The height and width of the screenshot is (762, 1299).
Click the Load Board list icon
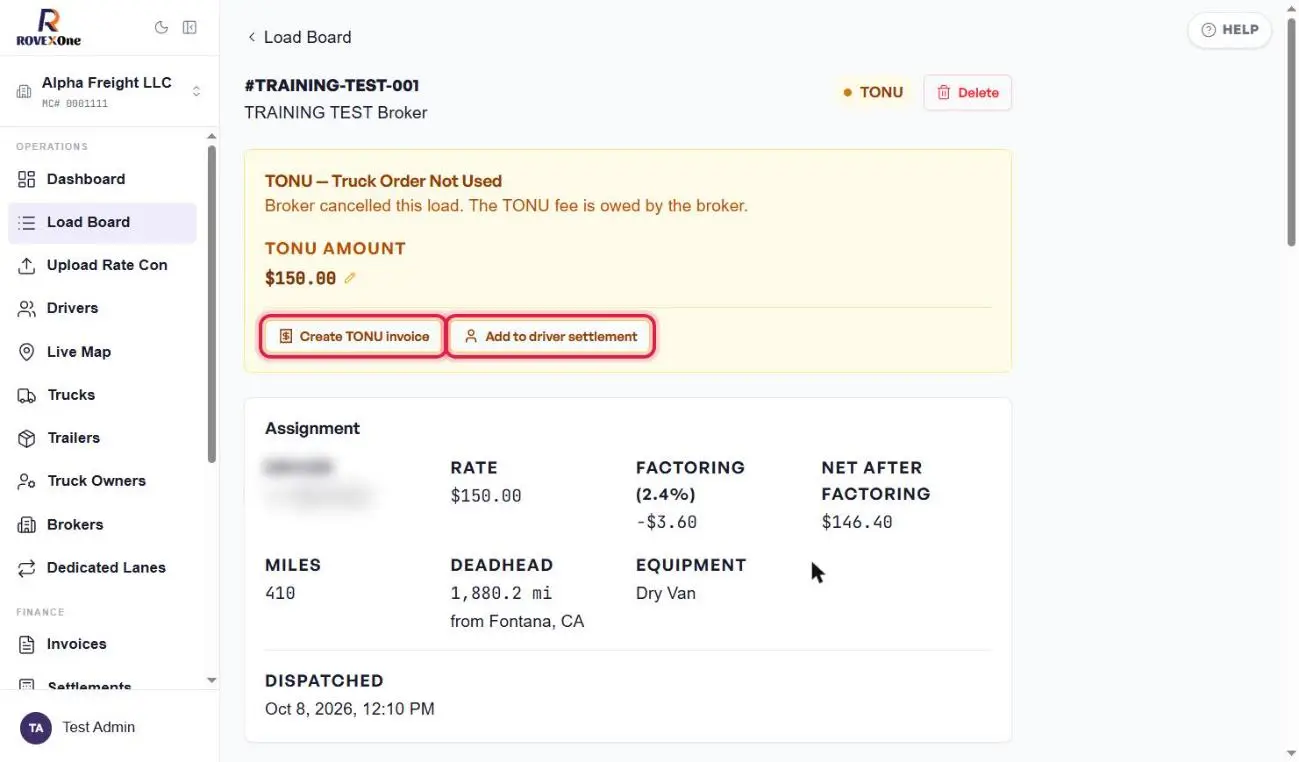[27, 222]
